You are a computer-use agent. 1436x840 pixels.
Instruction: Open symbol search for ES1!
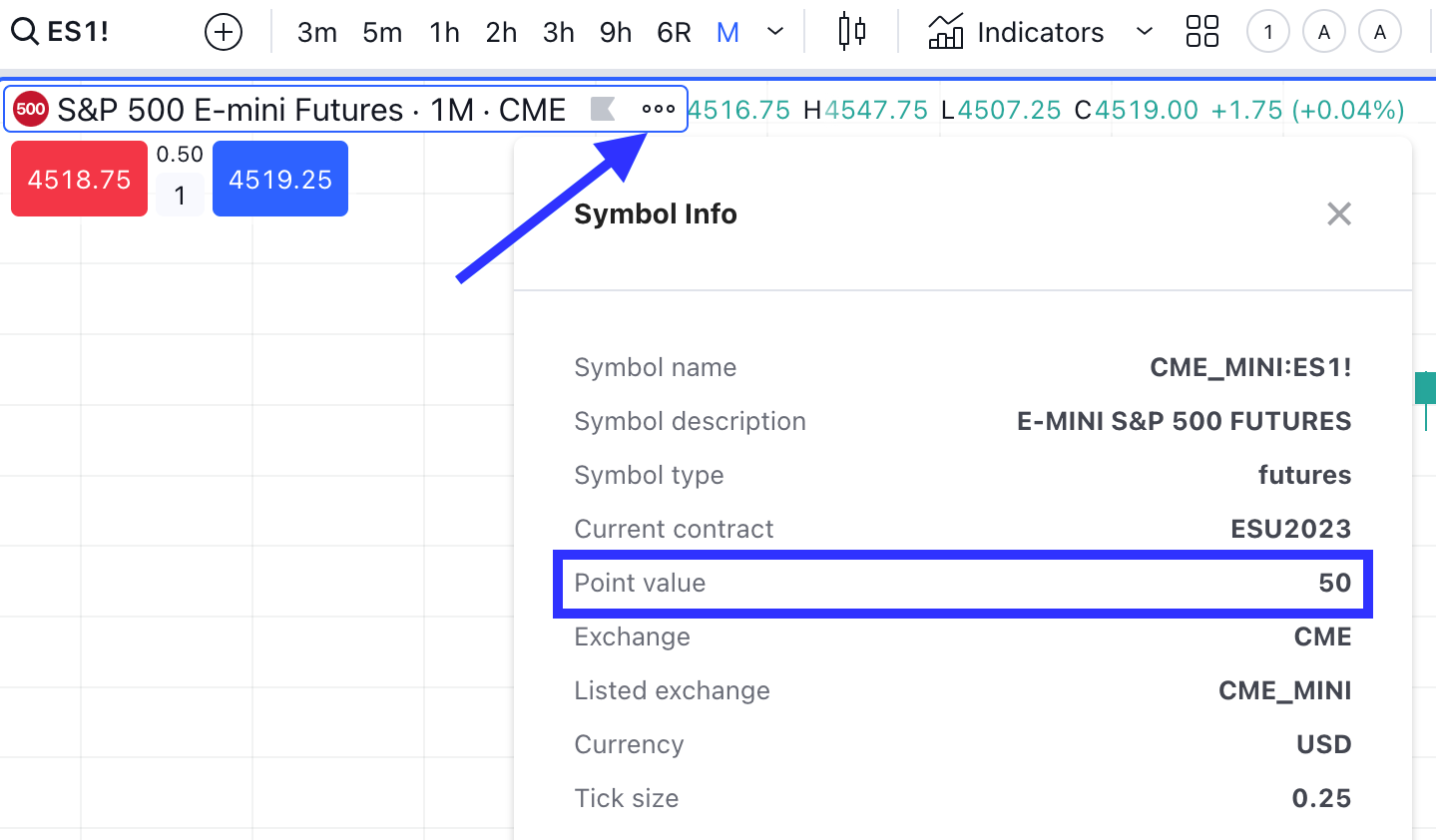coord(60,32)
